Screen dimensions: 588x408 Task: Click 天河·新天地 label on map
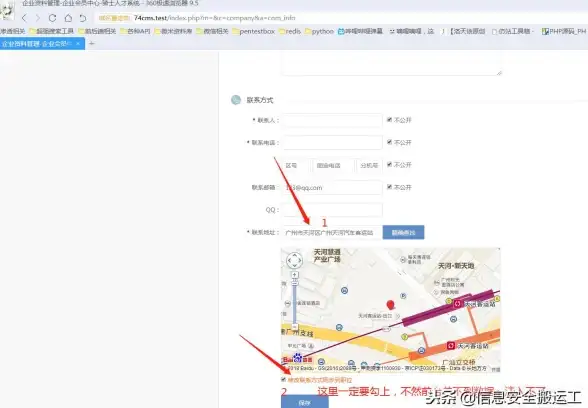tap(456, 266)
